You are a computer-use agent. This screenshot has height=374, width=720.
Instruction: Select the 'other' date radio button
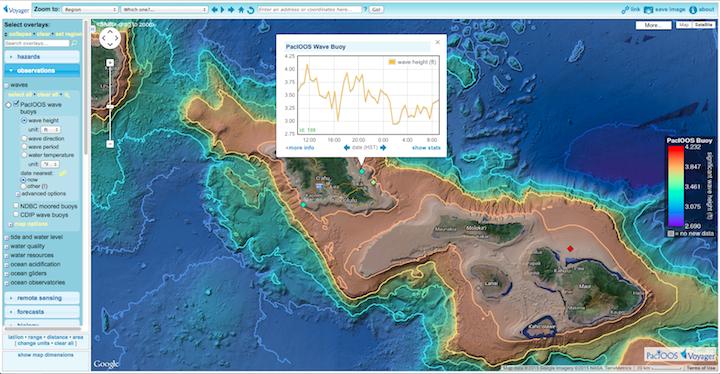[23, 187]
